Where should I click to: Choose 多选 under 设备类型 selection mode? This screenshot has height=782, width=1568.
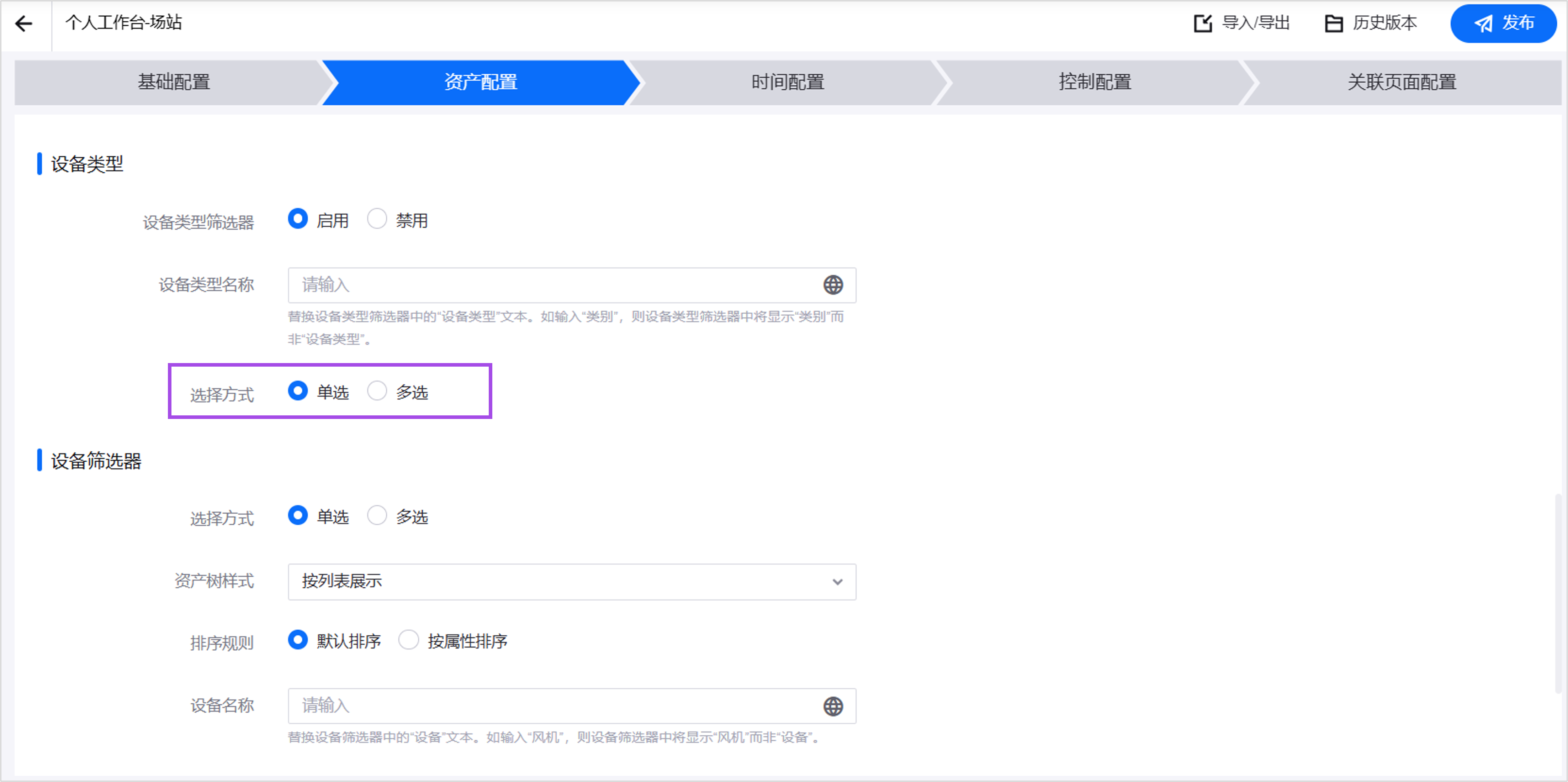coord(377,391)
